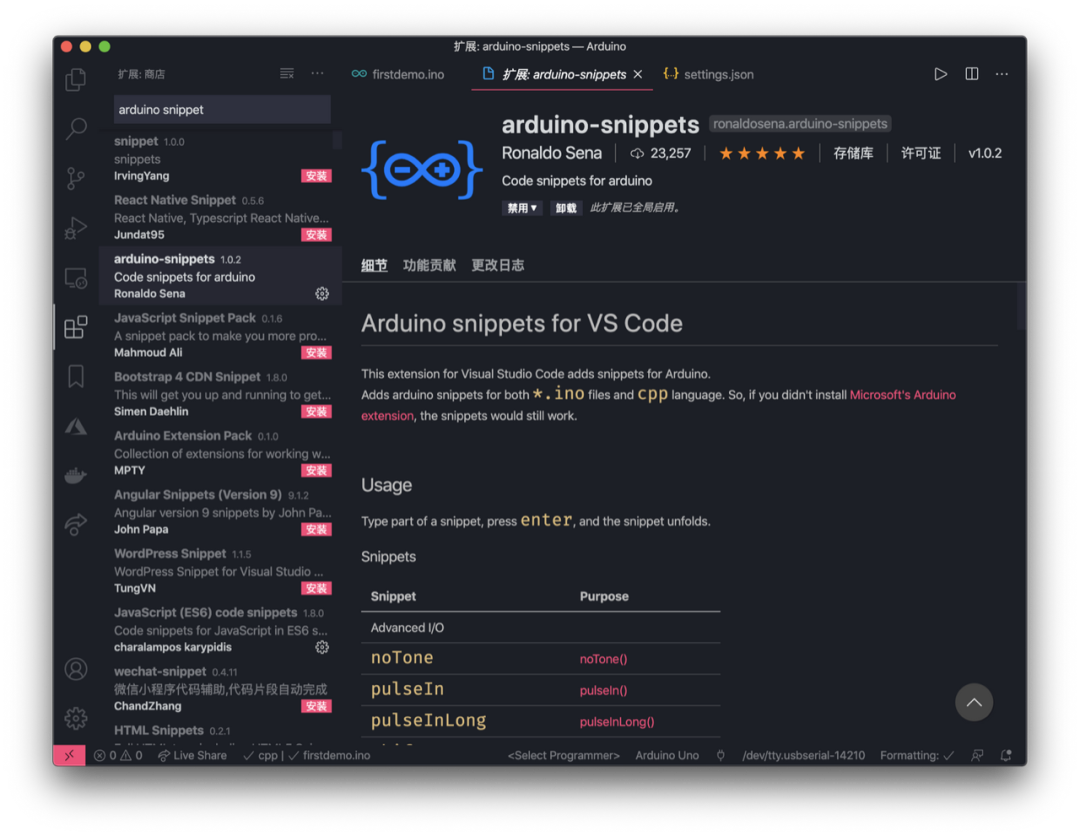Open the feedback icon in status bar
The height and width of the screenshot is (836, 1080).
(x=977, y=755)
